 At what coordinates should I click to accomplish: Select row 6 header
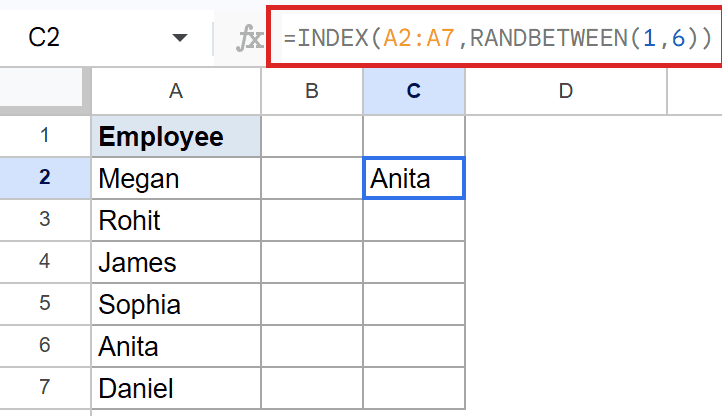point(45,346)
